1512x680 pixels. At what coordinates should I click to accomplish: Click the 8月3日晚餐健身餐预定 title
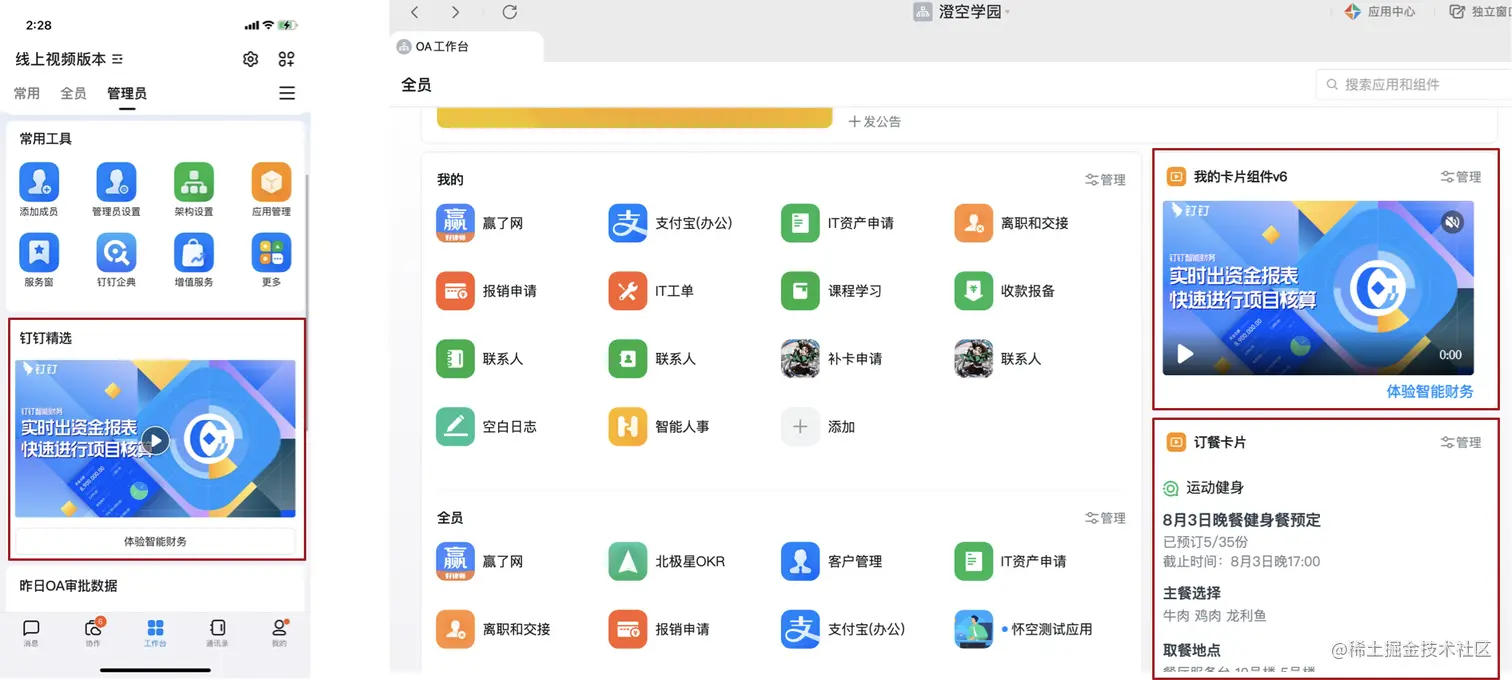(x=1242, y=520)
